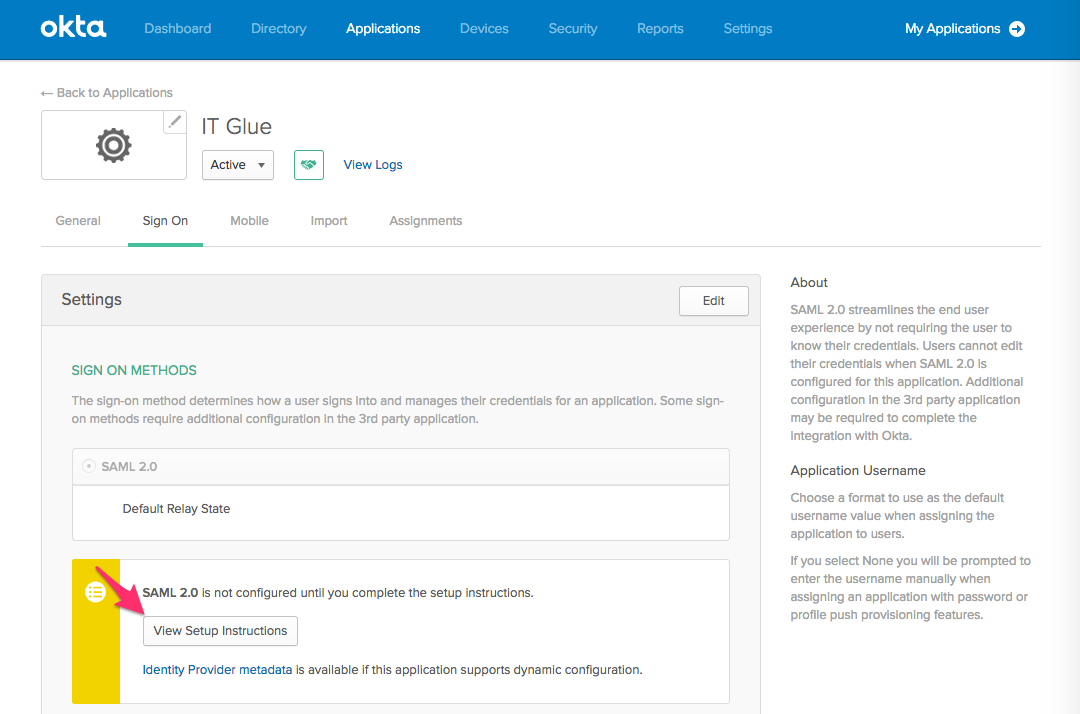The width and height of the screenshot is (1080, 714).
Task: Click View Setup Instructions
Action: [x=220, y=631]
